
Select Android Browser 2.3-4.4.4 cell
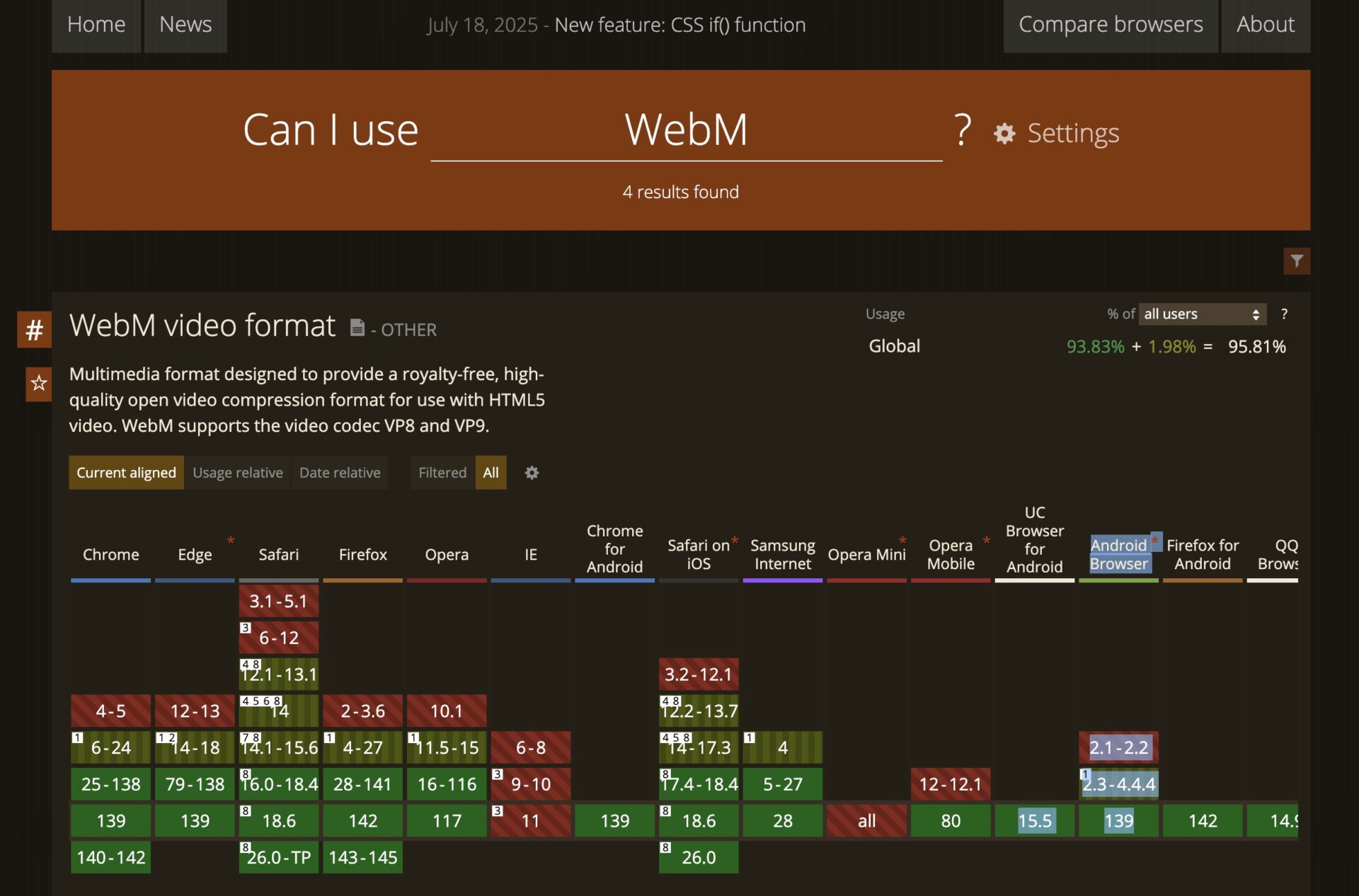pyautogui.click(x=1118, y=785)
